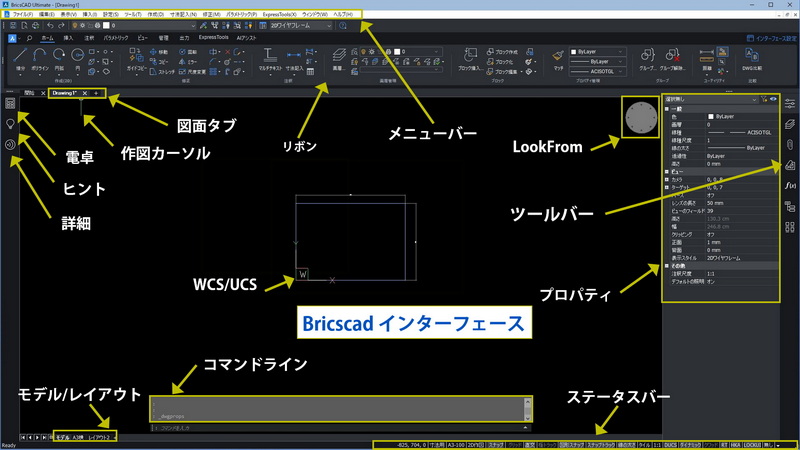Click the Stretch (ストレッチ) tool
Viewport: 800px width, 450px height.
coord(162,72)
